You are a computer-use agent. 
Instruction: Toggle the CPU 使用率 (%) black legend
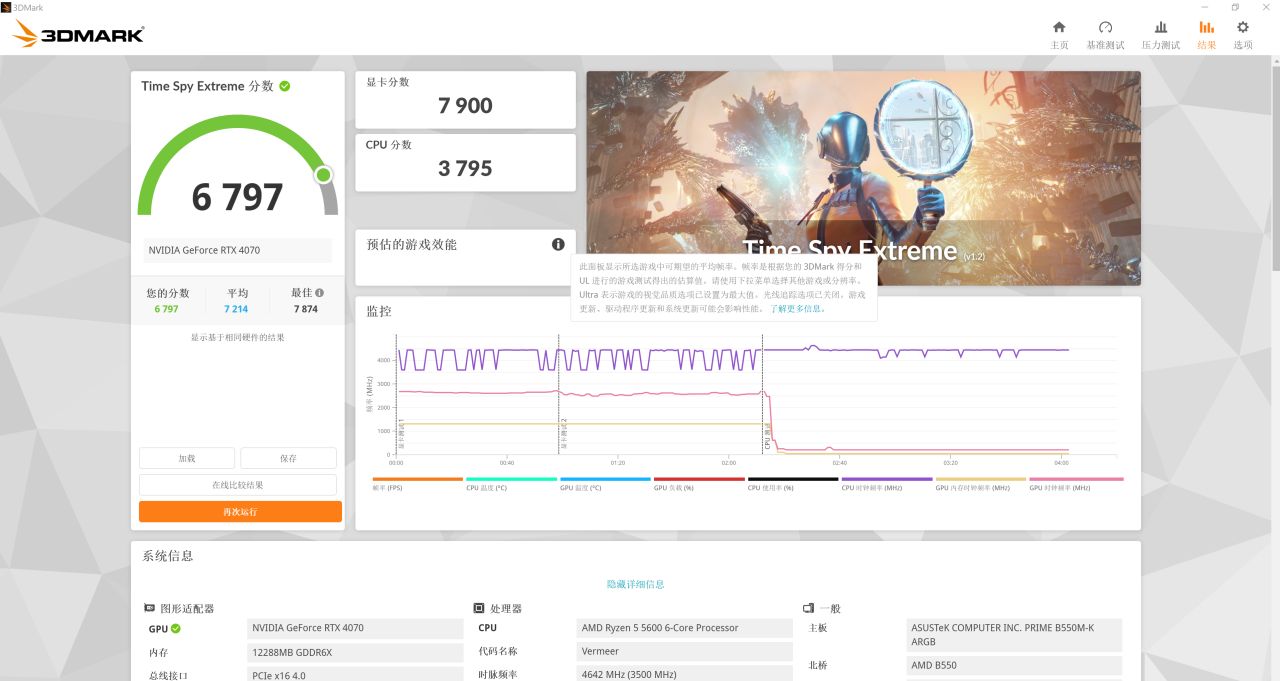pos(793,484)
